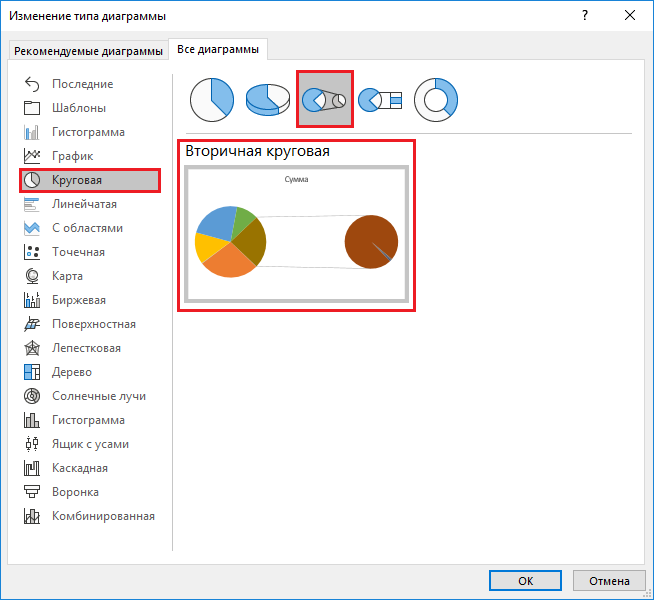This screenshot has height=600, width=654.
Task: Select the Точечная label
Action: [x=78, y=252]
